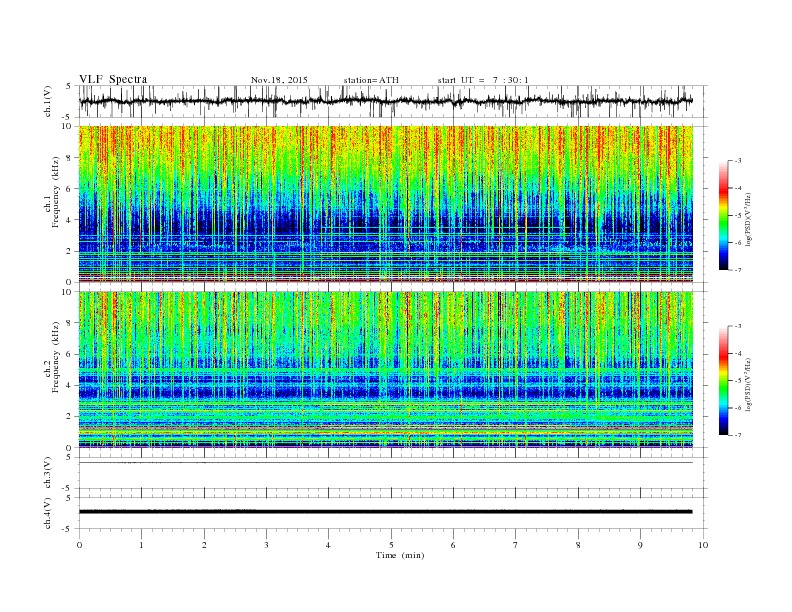Click the "start UT = 7 :30: 1" text
The width and height of the screenshot is (792, 612).
click(483, 80)
